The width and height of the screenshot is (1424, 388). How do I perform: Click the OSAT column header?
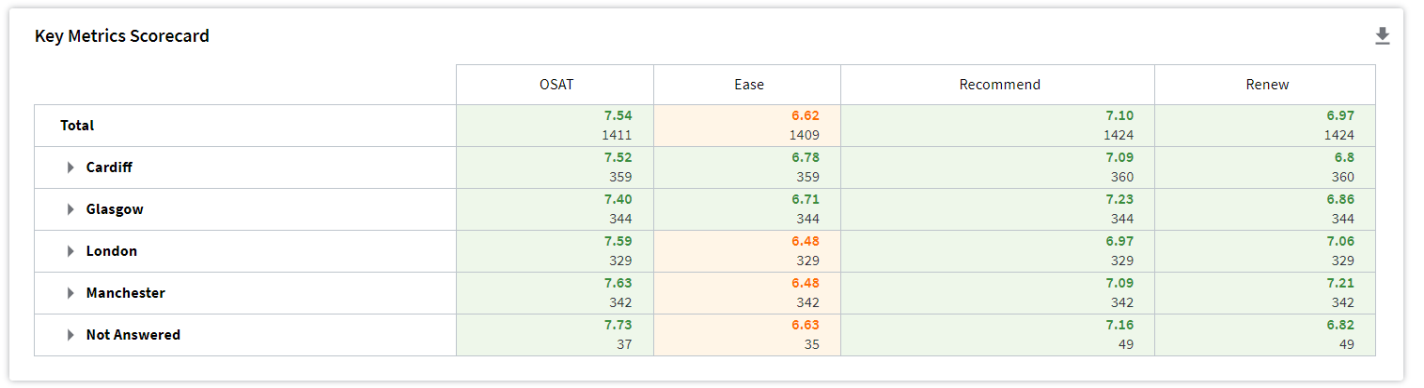click(x=555, y=85)
